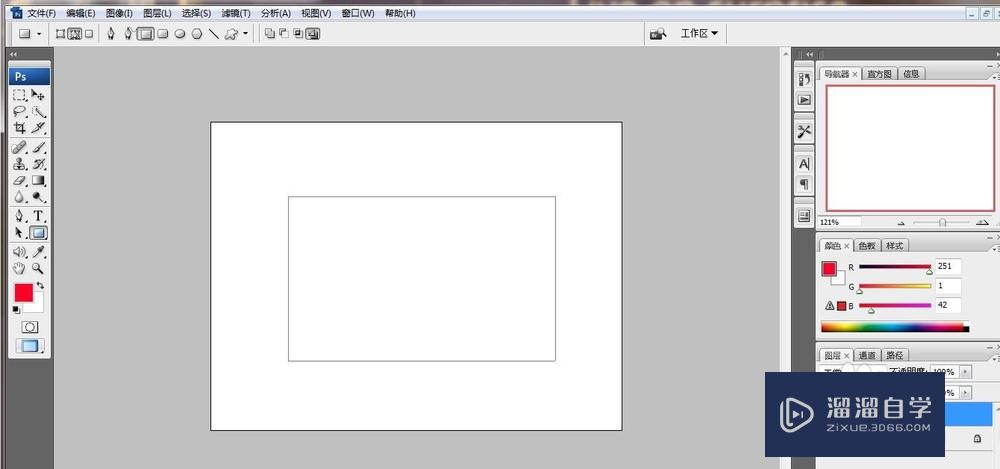Select the Hand tool
Viewport: 1000px width, 469px height.
coord(20,269)
